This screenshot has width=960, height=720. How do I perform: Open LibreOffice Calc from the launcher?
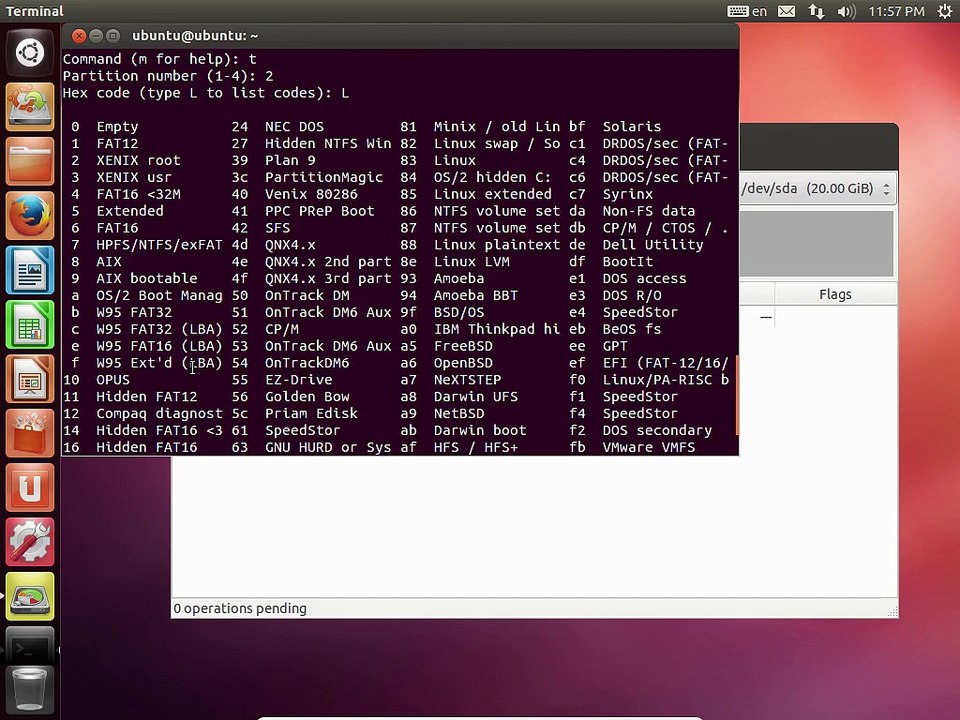(x=30, y=324)
